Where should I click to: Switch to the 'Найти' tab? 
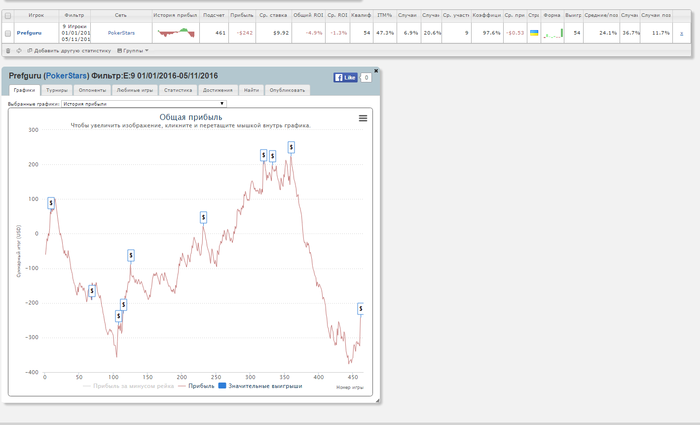click(251, 90)
